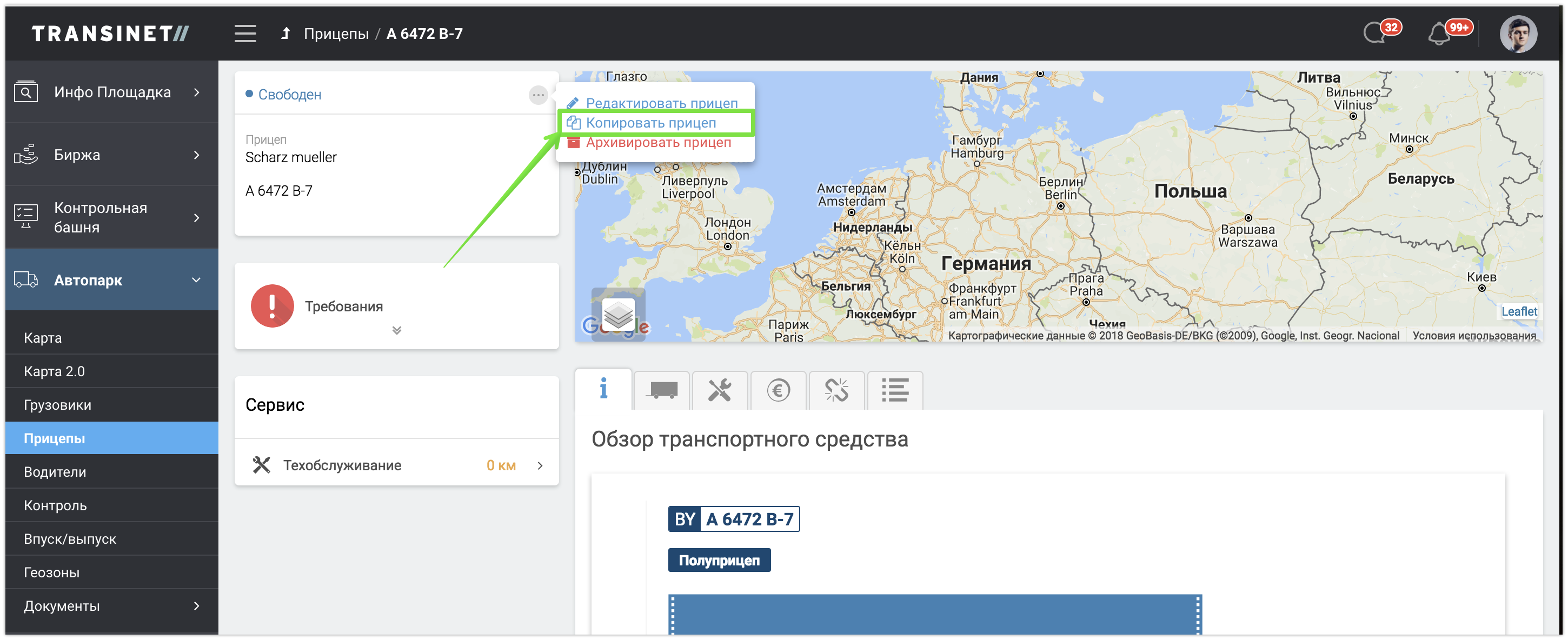Image resolution: width=1568 pixels, height=640 pixels.
Task: Select Копировать прицеп menu option
Action: 650,123
